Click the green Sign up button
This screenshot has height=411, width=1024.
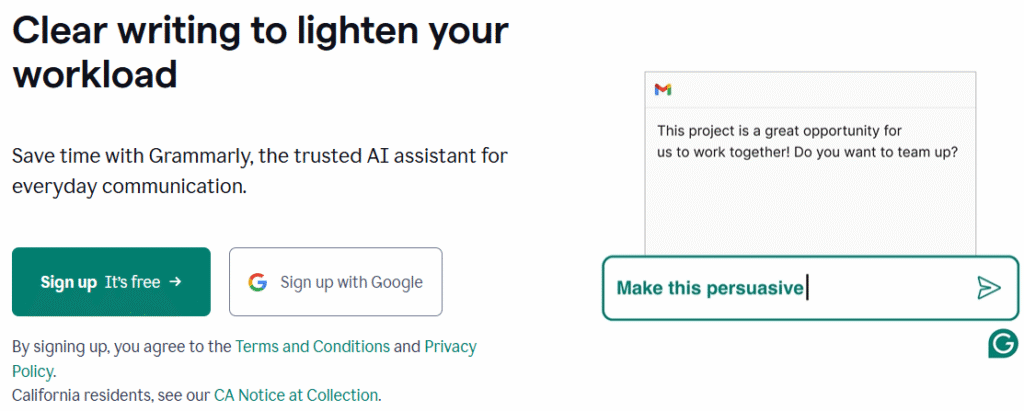tap(111, 282)
